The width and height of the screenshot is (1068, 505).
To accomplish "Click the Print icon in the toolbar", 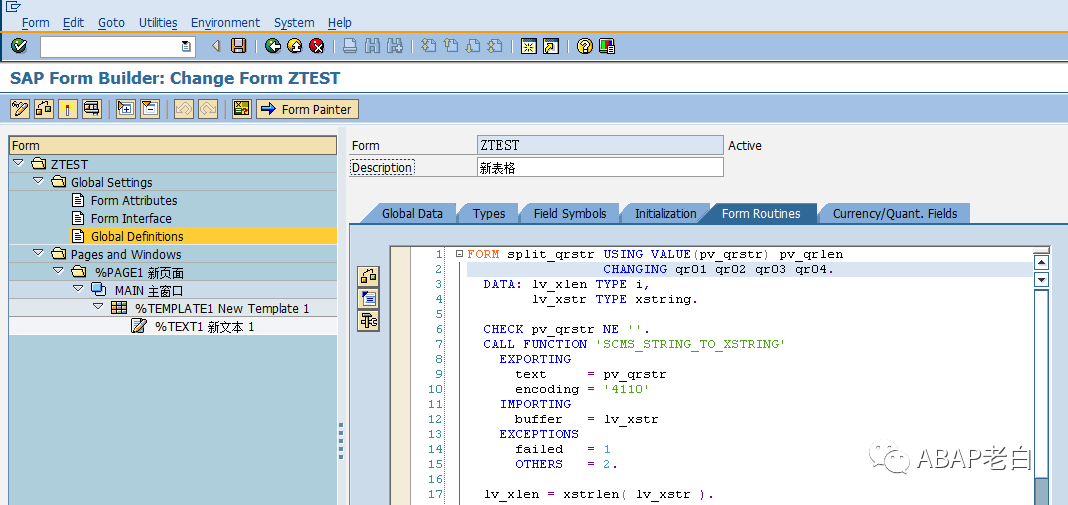I will [350, 46].
